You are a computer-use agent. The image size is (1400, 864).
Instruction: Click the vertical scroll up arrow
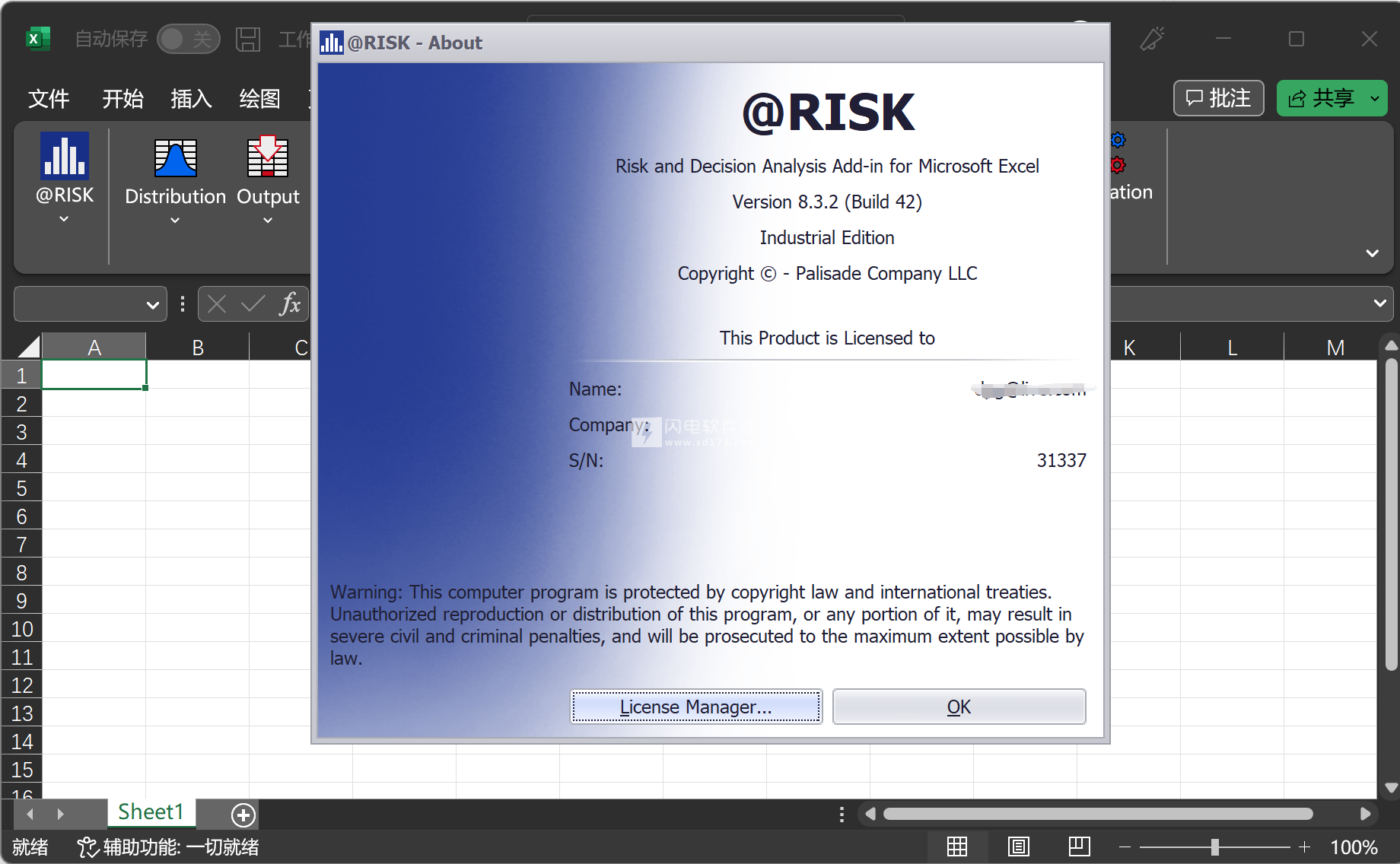(1391, 345)
